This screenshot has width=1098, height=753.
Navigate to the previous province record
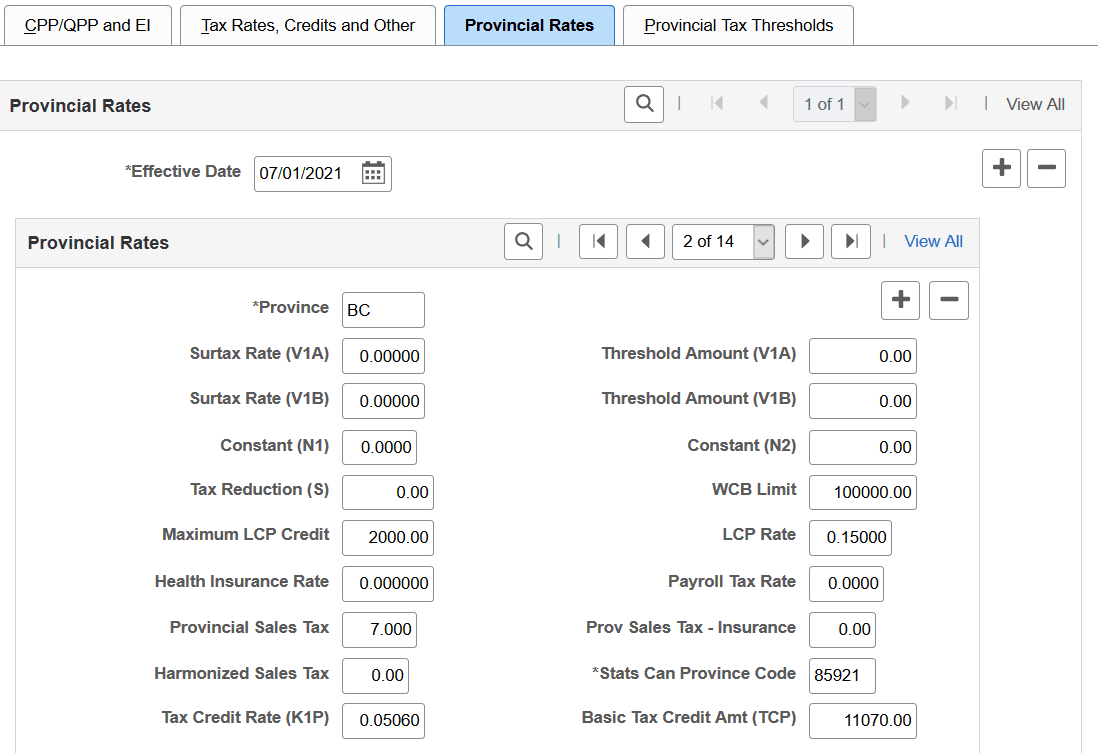pos(644,241)
